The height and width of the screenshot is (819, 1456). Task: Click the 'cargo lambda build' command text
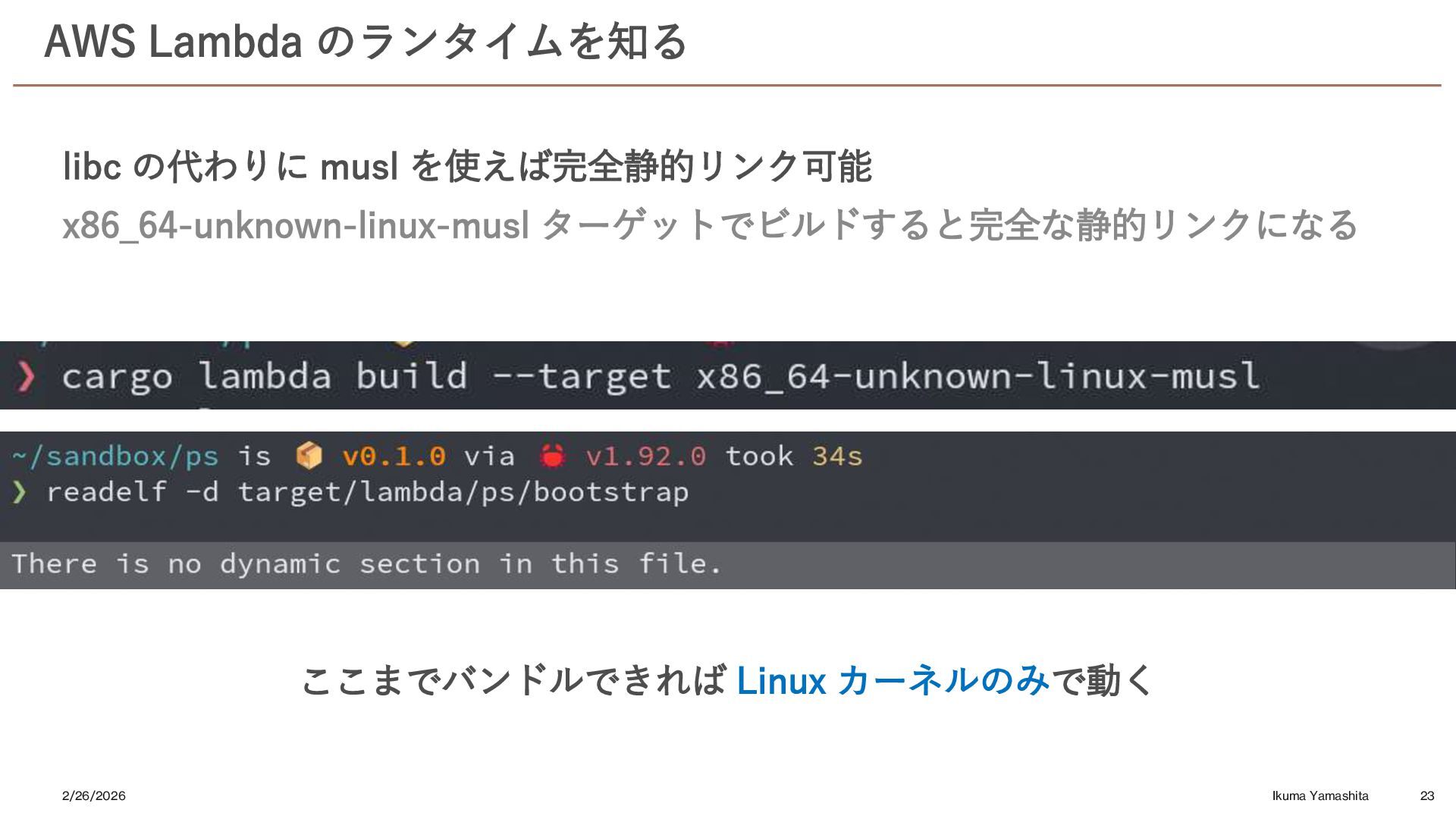pos(264,377)
